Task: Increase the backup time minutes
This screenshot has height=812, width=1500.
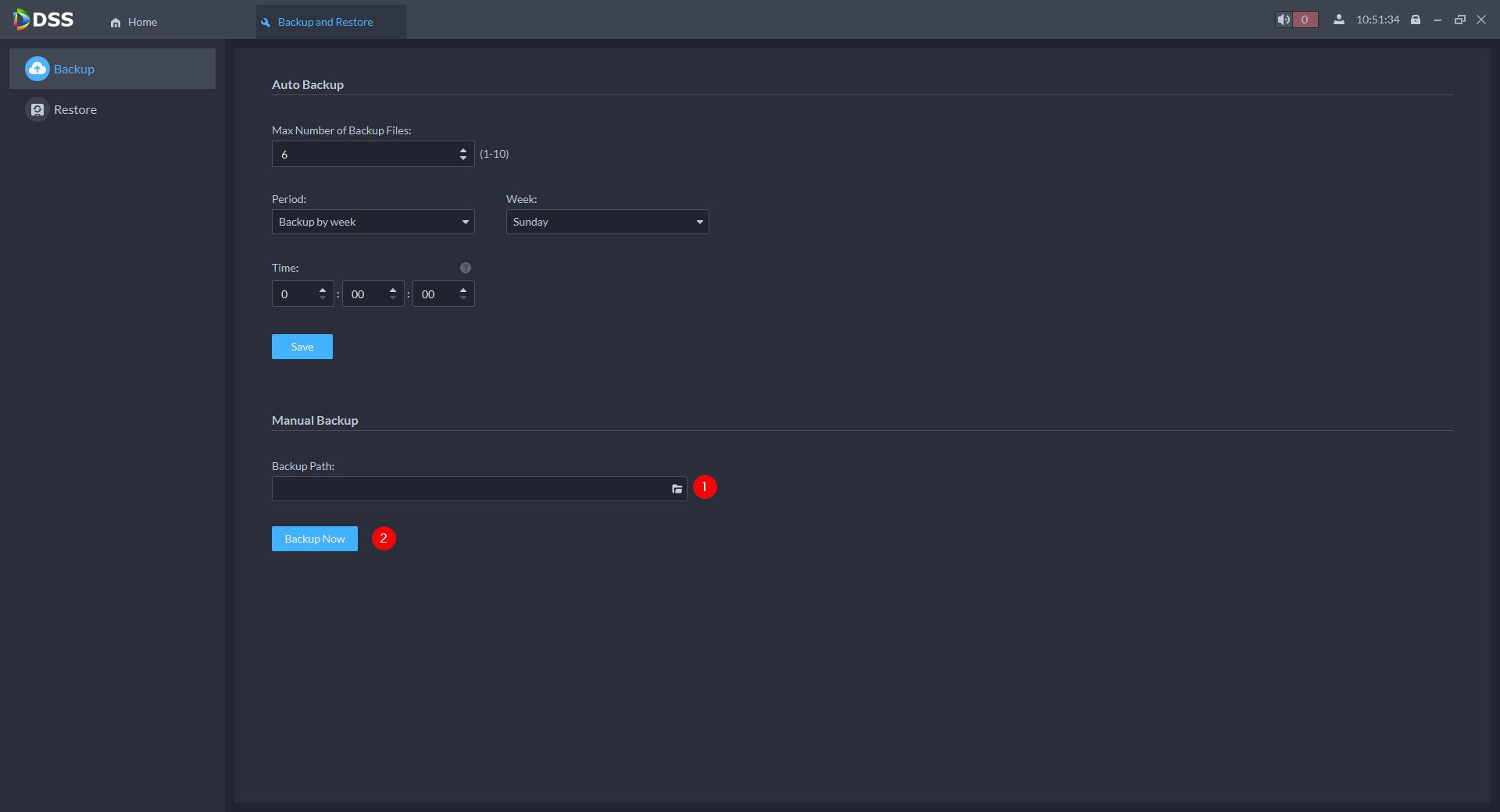Action: 393,290
